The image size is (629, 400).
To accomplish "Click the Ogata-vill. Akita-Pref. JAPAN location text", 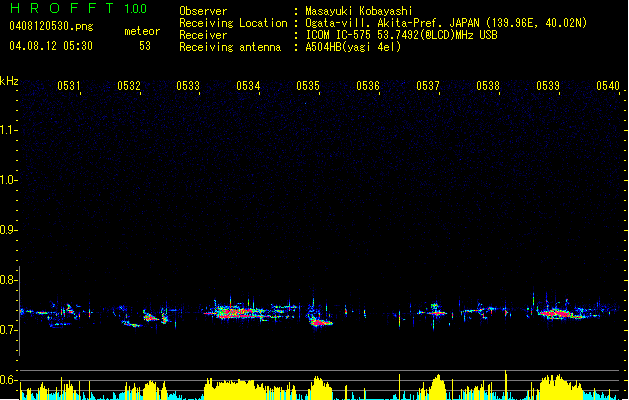I will tap(446, 23).
